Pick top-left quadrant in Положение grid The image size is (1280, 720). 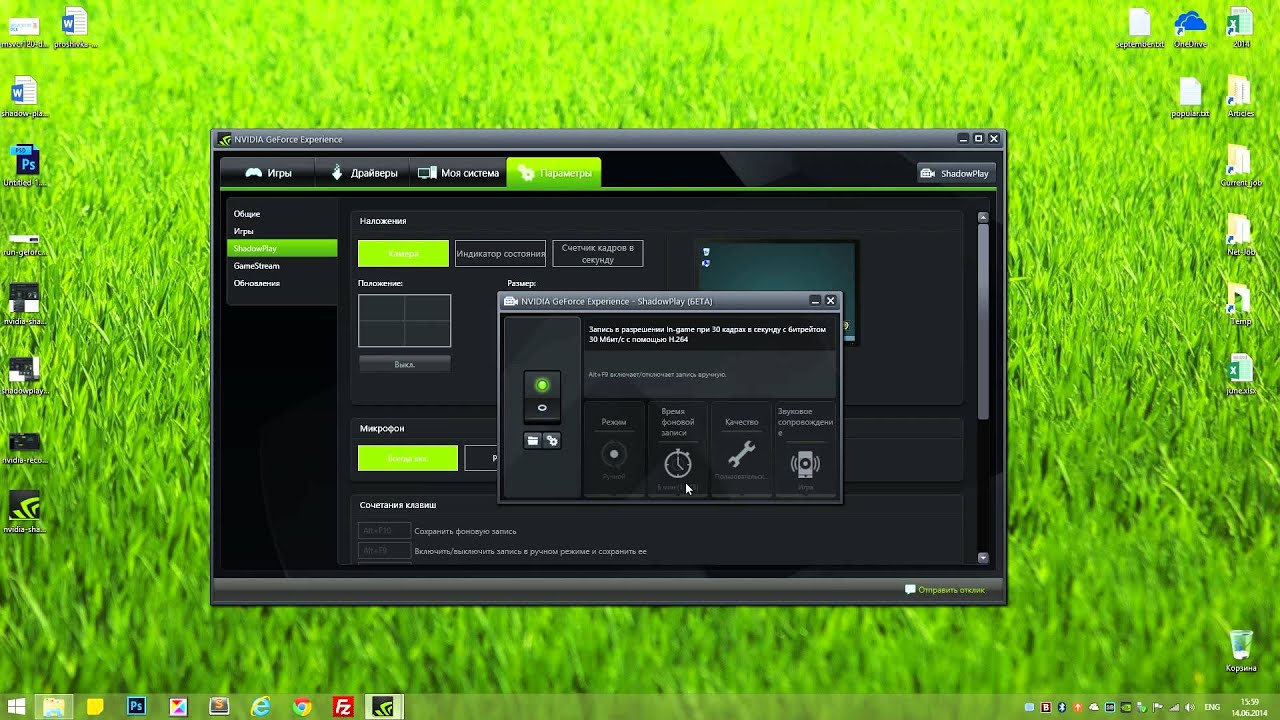[x=382, y=308]
